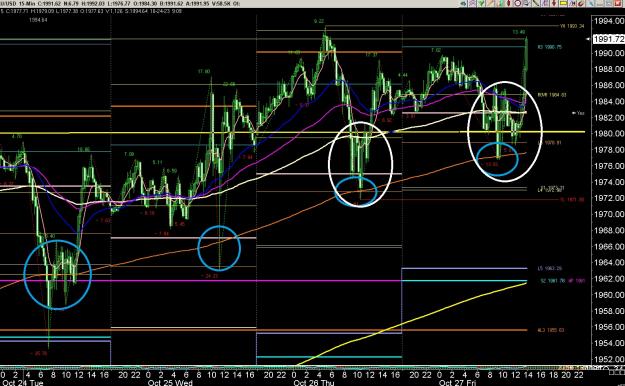Image resolution: width=625 pixels, height=386 pixels.
Task: Click the teal-green vertical bar toolbar icon
Action: coord(500,4)
